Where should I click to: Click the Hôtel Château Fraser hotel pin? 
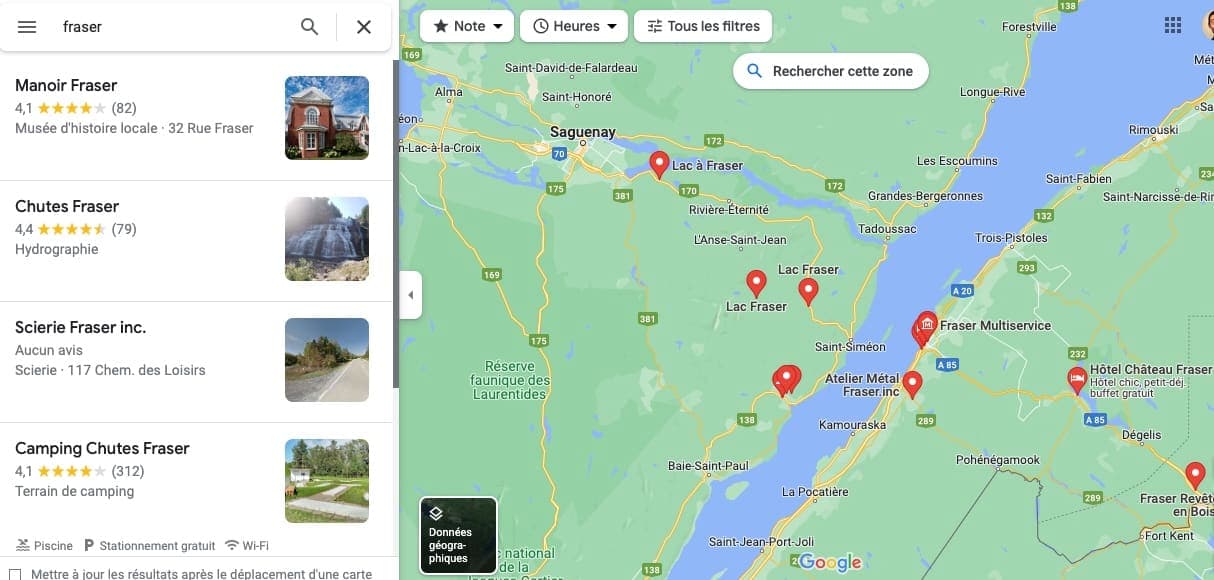(x=1077, y=380)
